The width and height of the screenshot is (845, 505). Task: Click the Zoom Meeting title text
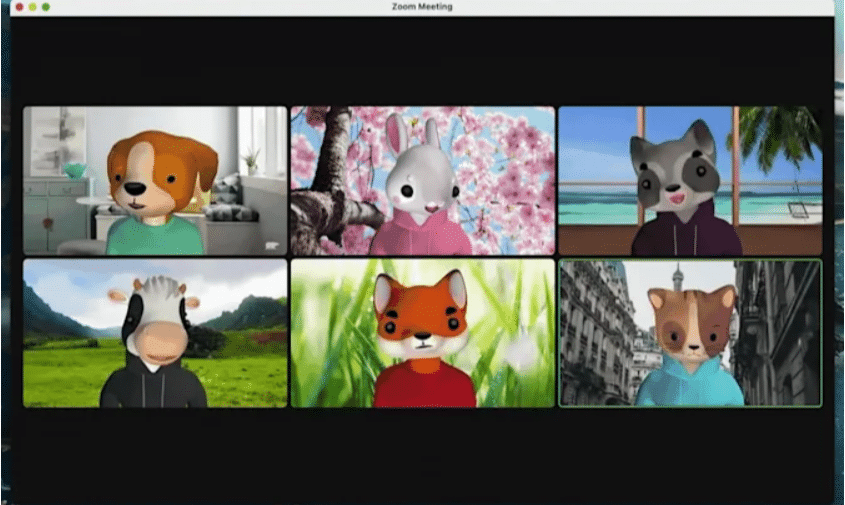(x=422, y=7)
